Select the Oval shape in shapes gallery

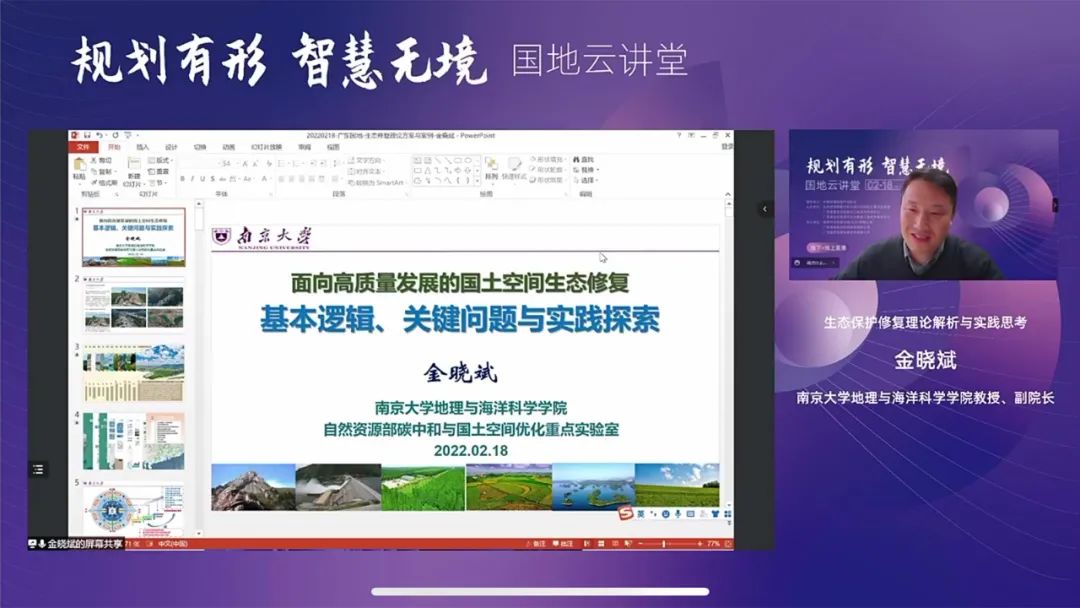[x=468, y=160]
